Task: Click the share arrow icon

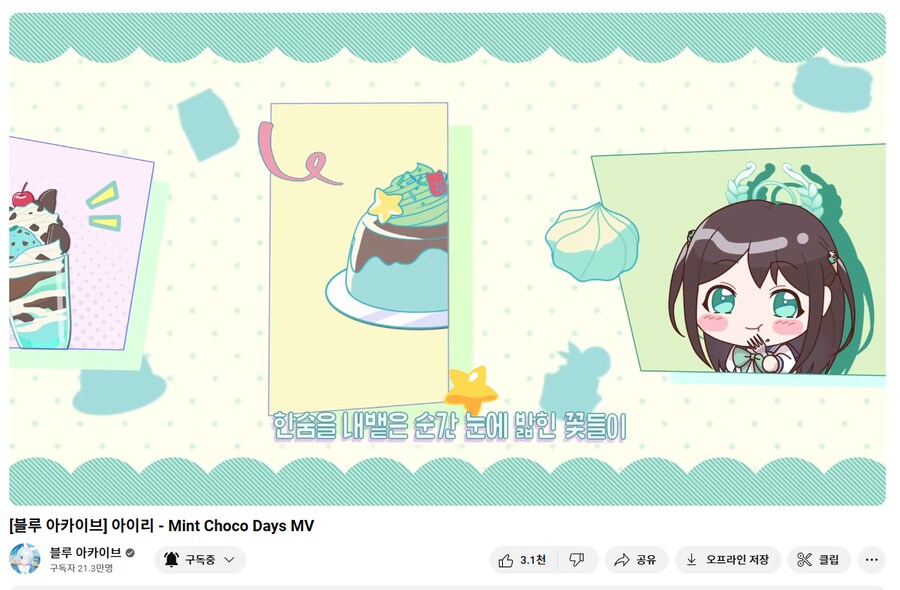Action: tap(622, 560)
